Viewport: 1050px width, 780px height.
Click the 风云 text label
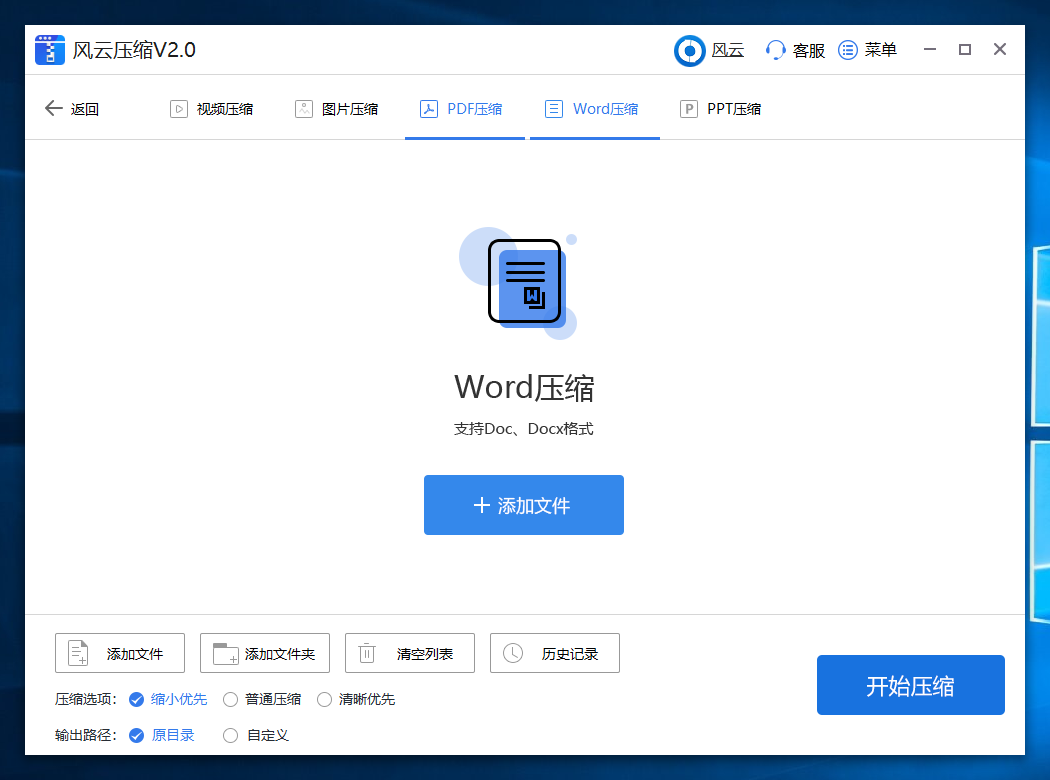[x=728, y=50]
